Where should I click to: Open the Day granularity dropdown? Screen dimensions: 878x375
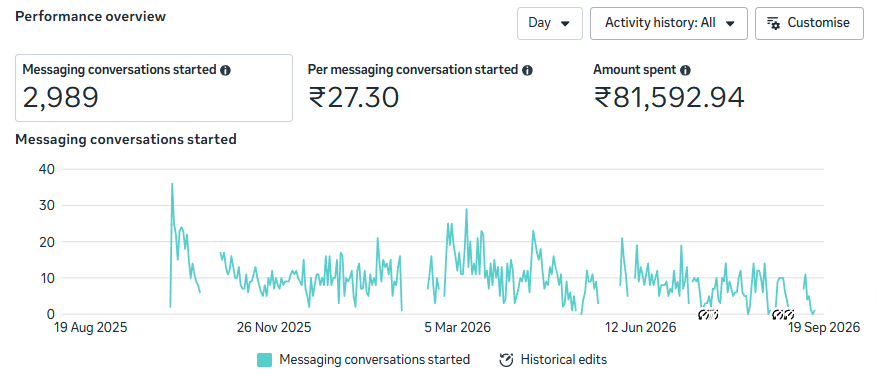pos(550,24)
